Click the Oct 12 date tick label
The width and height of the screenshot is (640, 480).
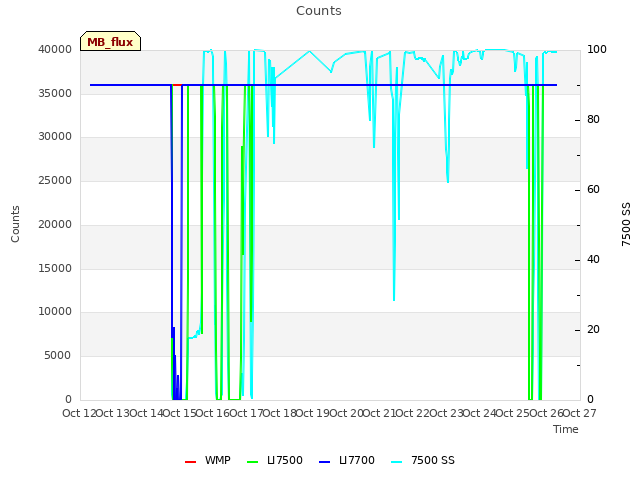[x=80, y=413]
